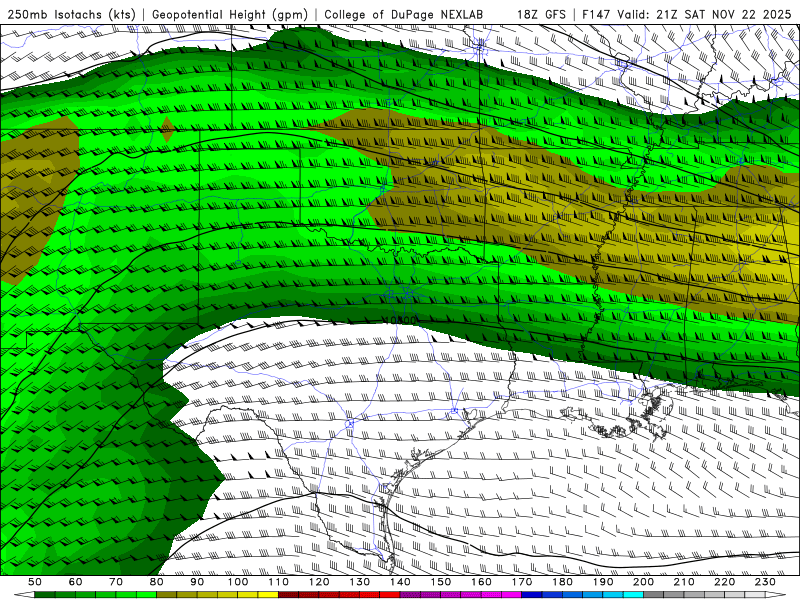This screenshot has width=800, height=600.
Task: Click the "Geopotential Height (gpm)" header text
Action: [230, 14]
